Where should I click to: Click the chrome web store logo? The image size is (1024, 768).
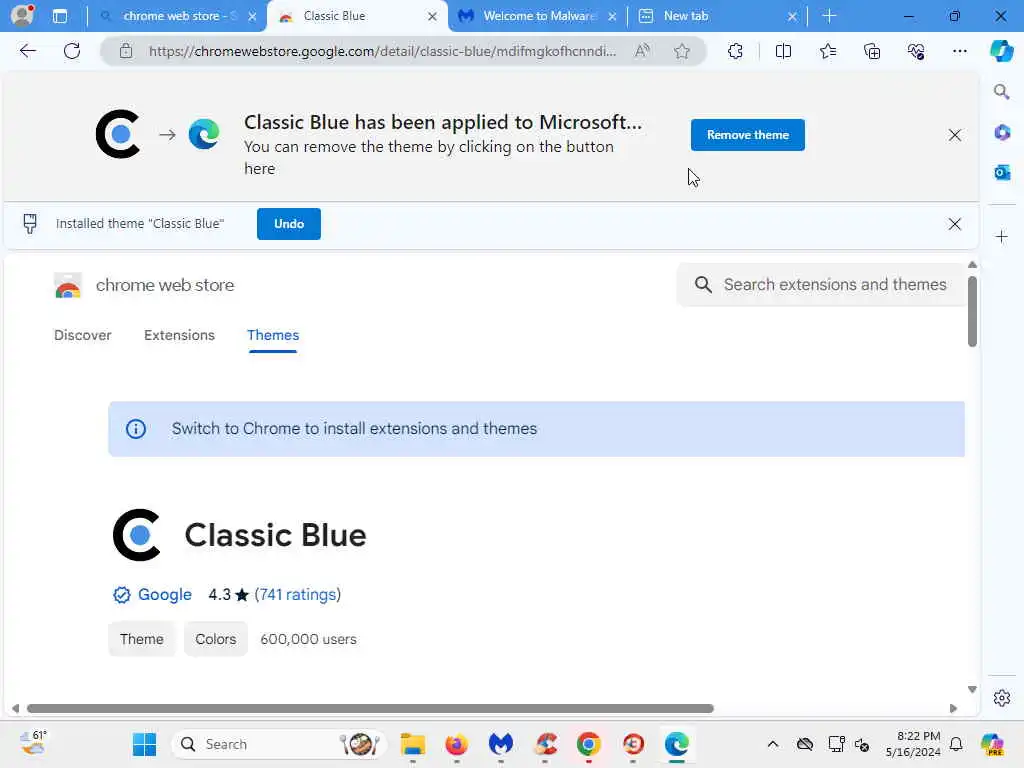click(x=68, y=285)
